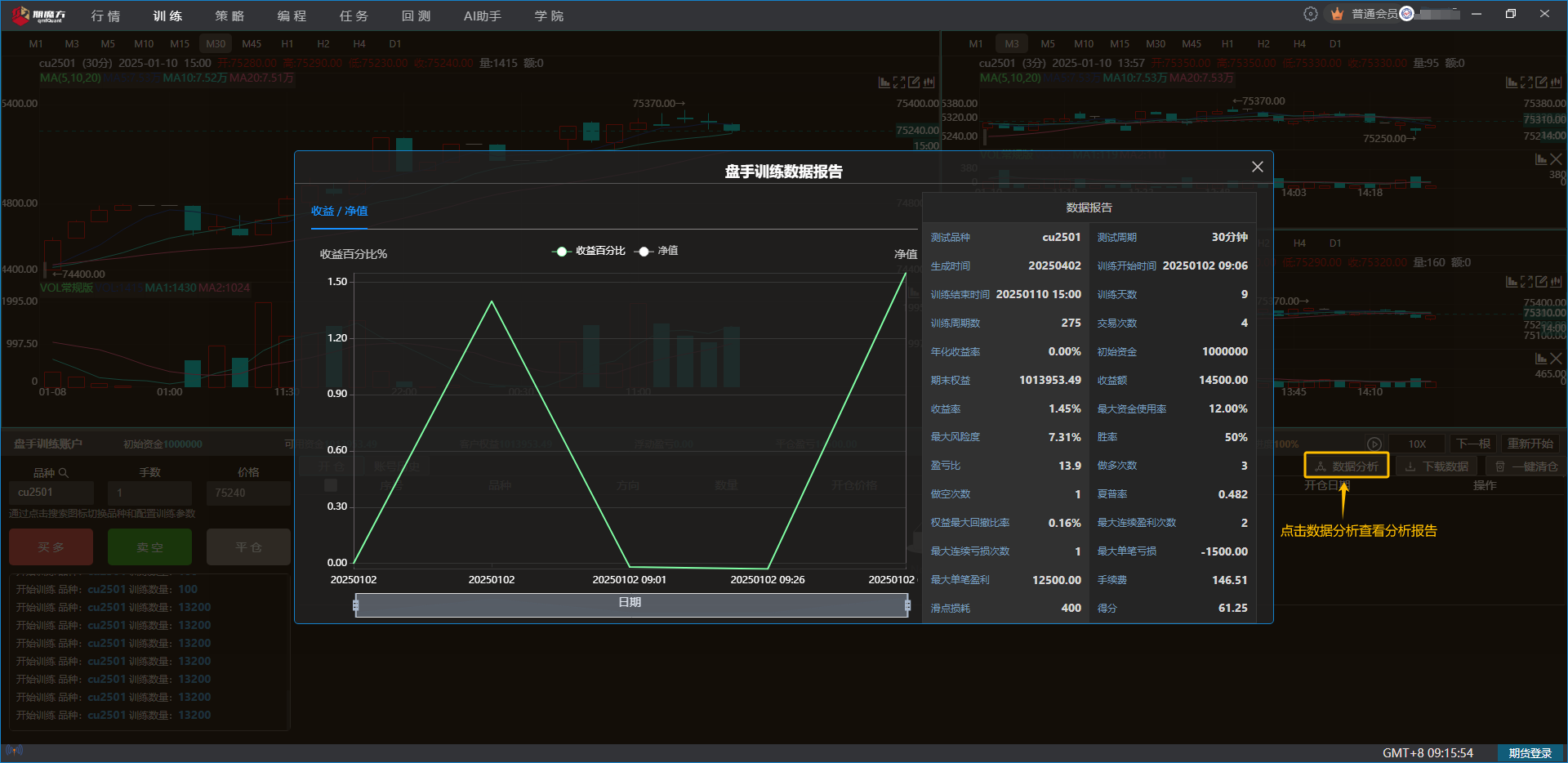Click indicator icon on lower-right volume subchart
This screenshot has width=1568, height=763.
click(x=1541, y=359)
